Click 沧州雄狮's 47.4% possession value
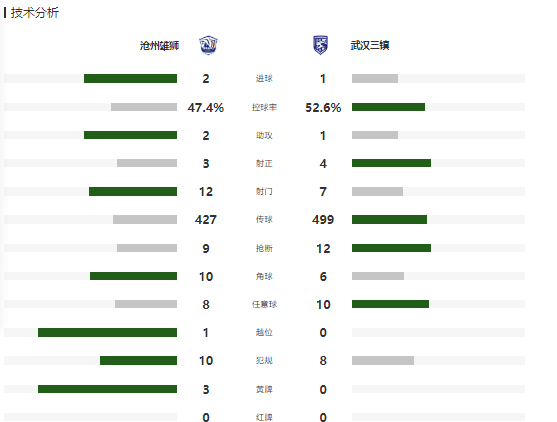Viewport: 557px width, 422px height. (206, 107)
